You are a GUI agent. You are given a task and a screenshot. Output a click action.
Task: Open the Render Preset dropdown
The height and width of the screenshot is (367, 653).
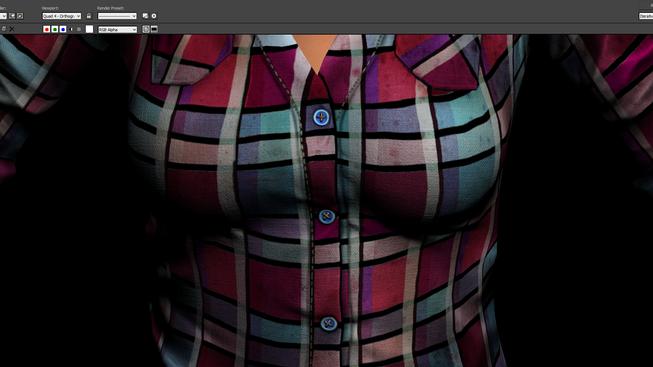tap(117, 16)
